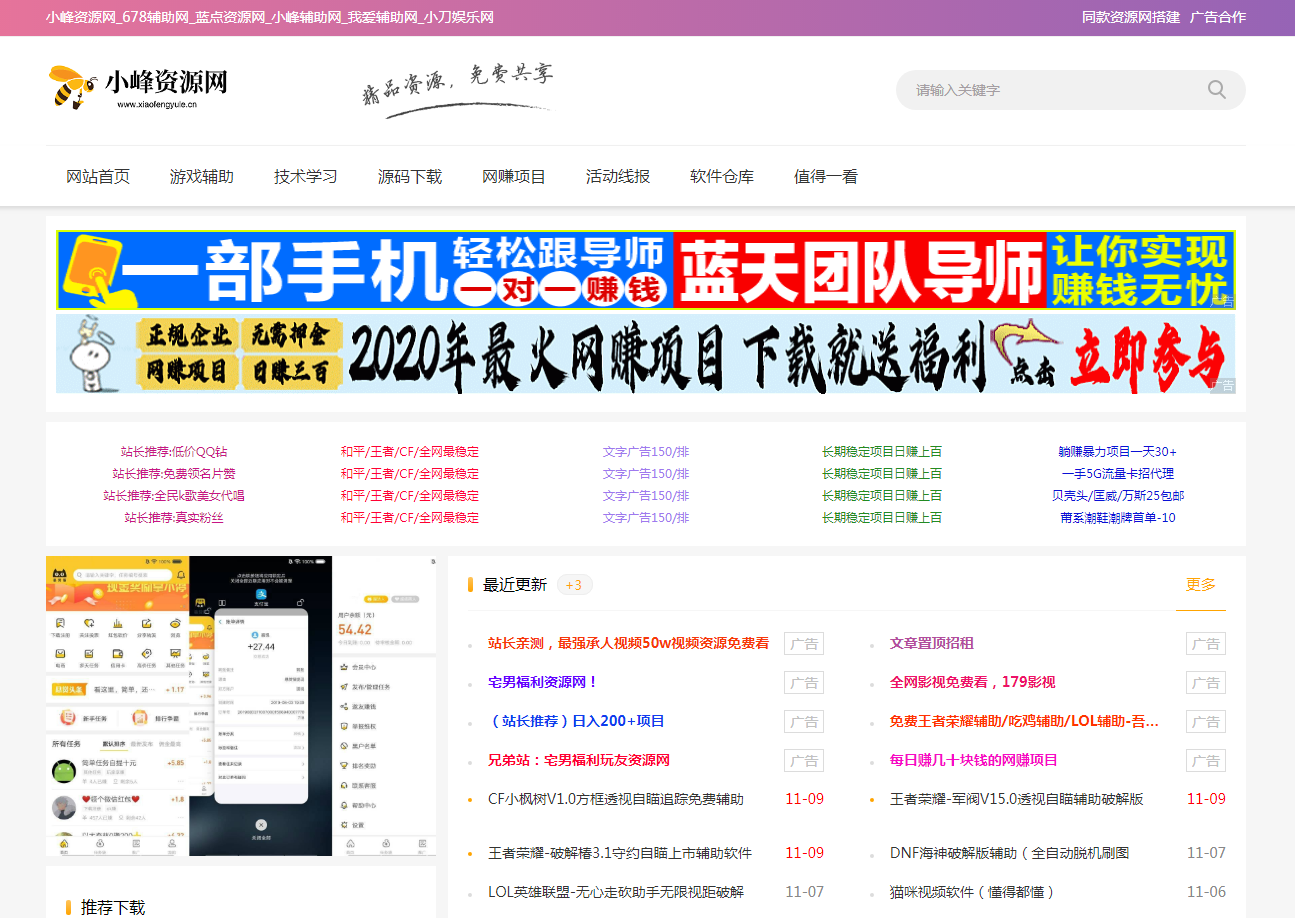Click the +3 badge beside 最近更新
Image resolution: width=1295 pixels, height=918 pixels.
pos(574,585)
